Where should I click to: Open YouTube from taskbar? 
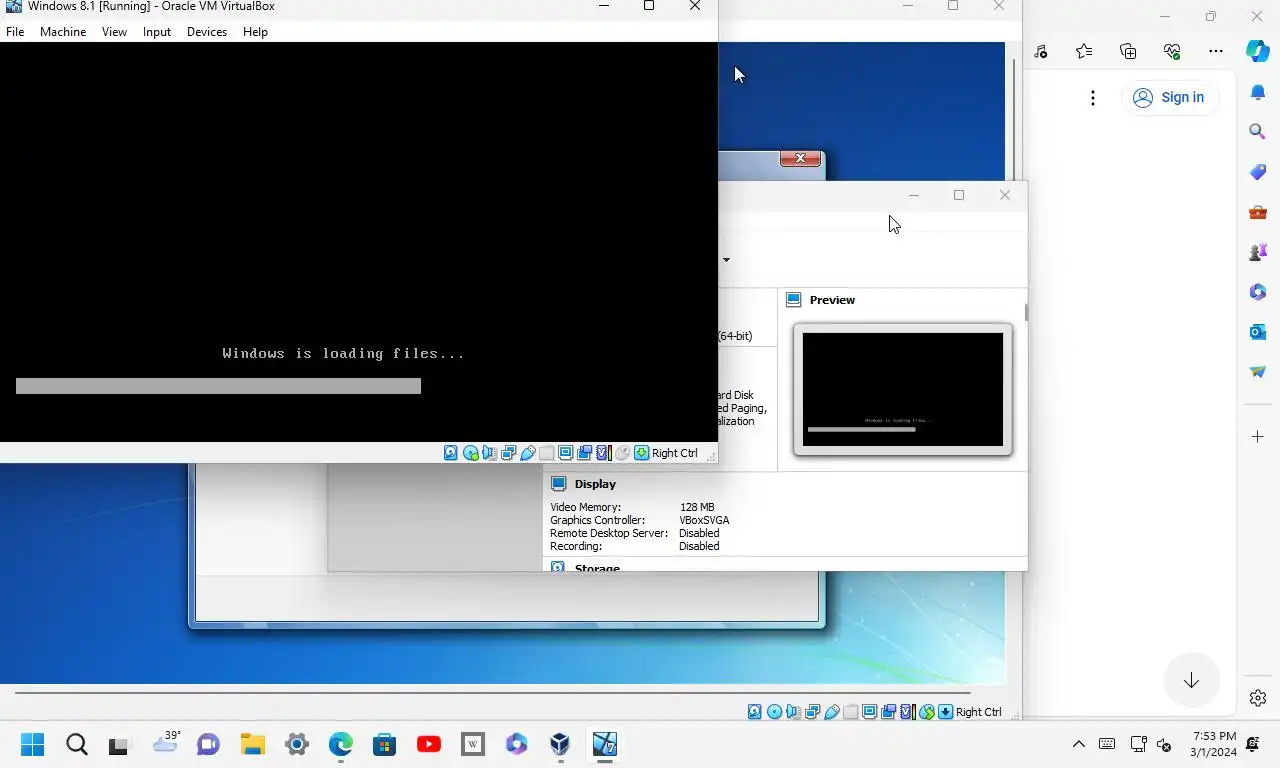pyautogui.click(x=429, y=744)
